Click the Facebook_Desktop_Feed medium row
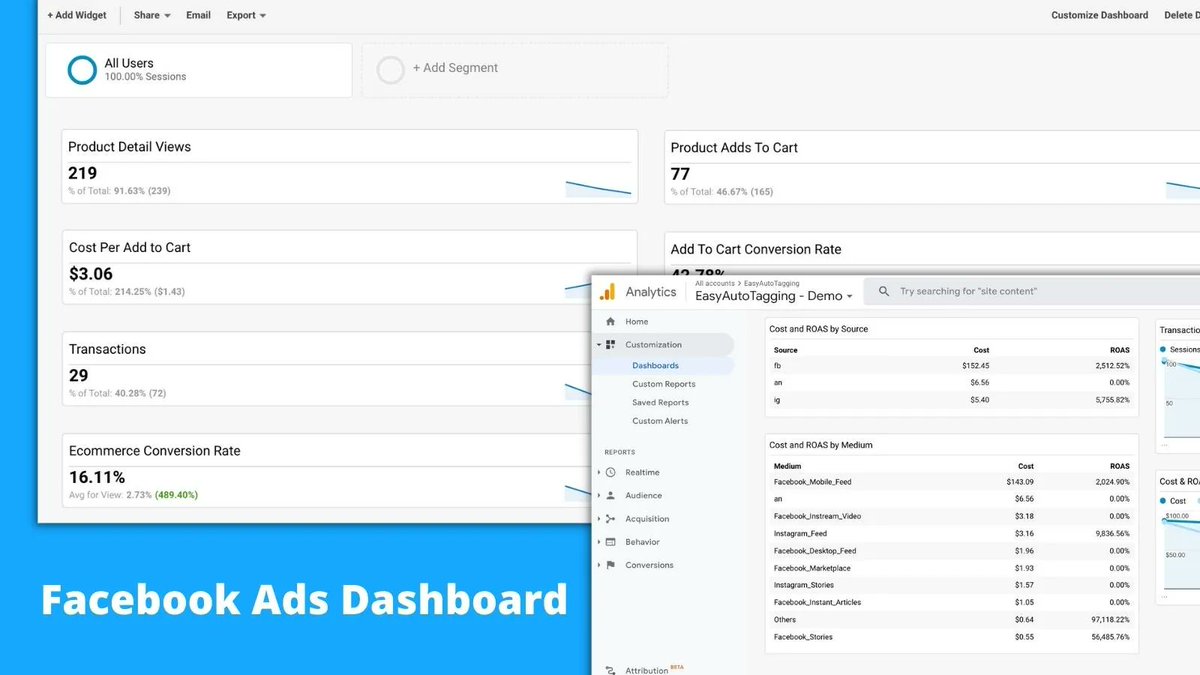Viewport: 1200px width, 675px height. [952, 551]
